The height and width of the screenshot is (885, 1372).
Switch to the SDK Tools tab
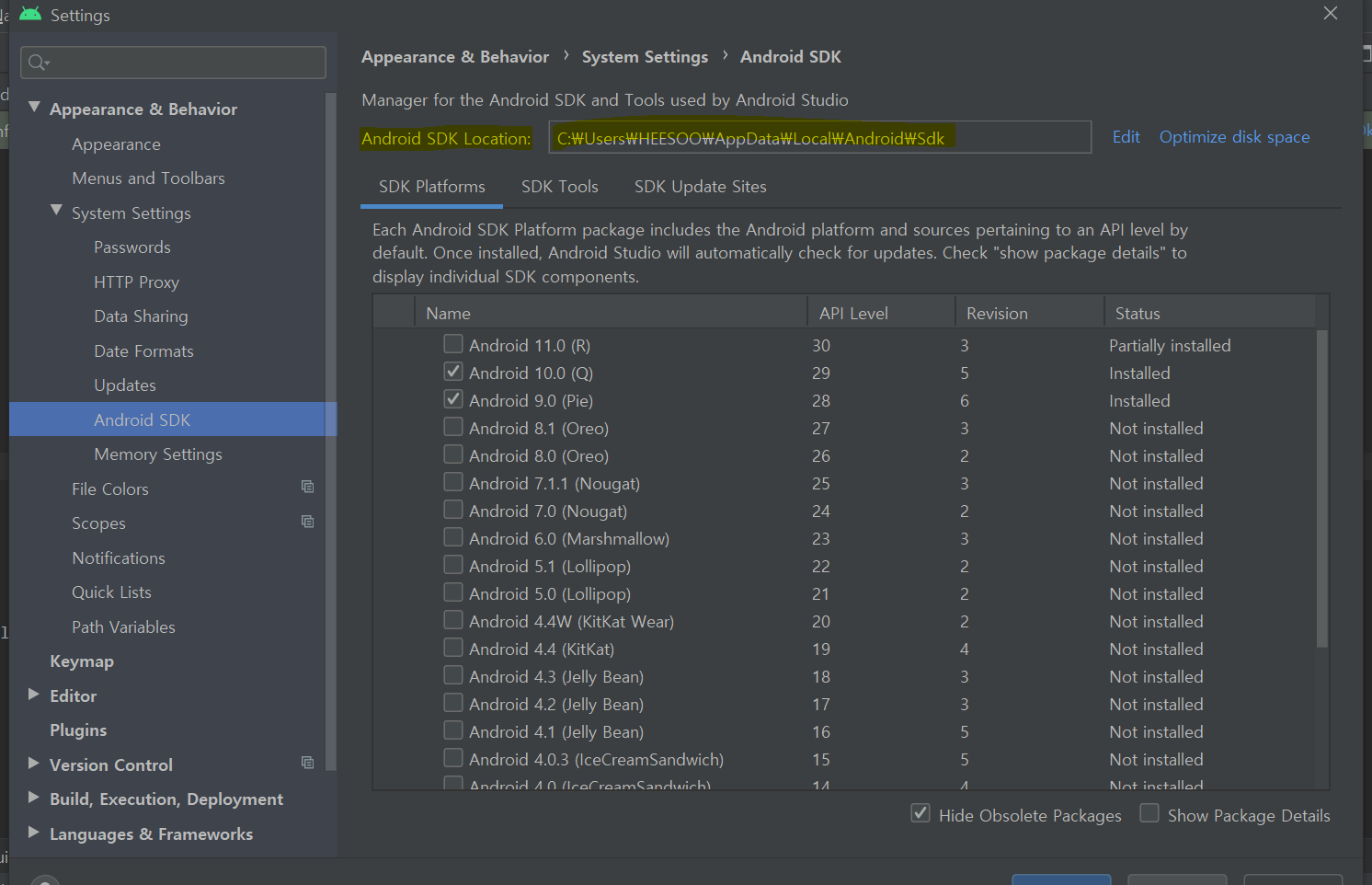pyautogui.click(x=560, y=187)
